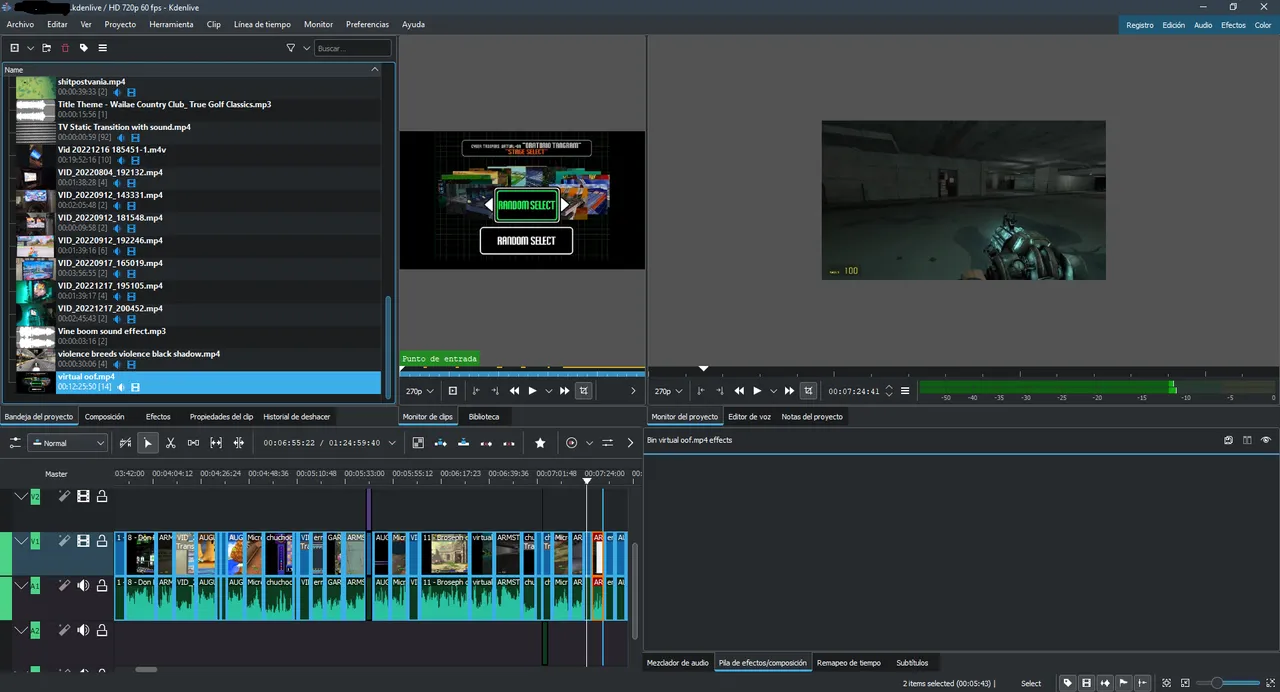Set zone in-point in clip monitor

point(476,391)
